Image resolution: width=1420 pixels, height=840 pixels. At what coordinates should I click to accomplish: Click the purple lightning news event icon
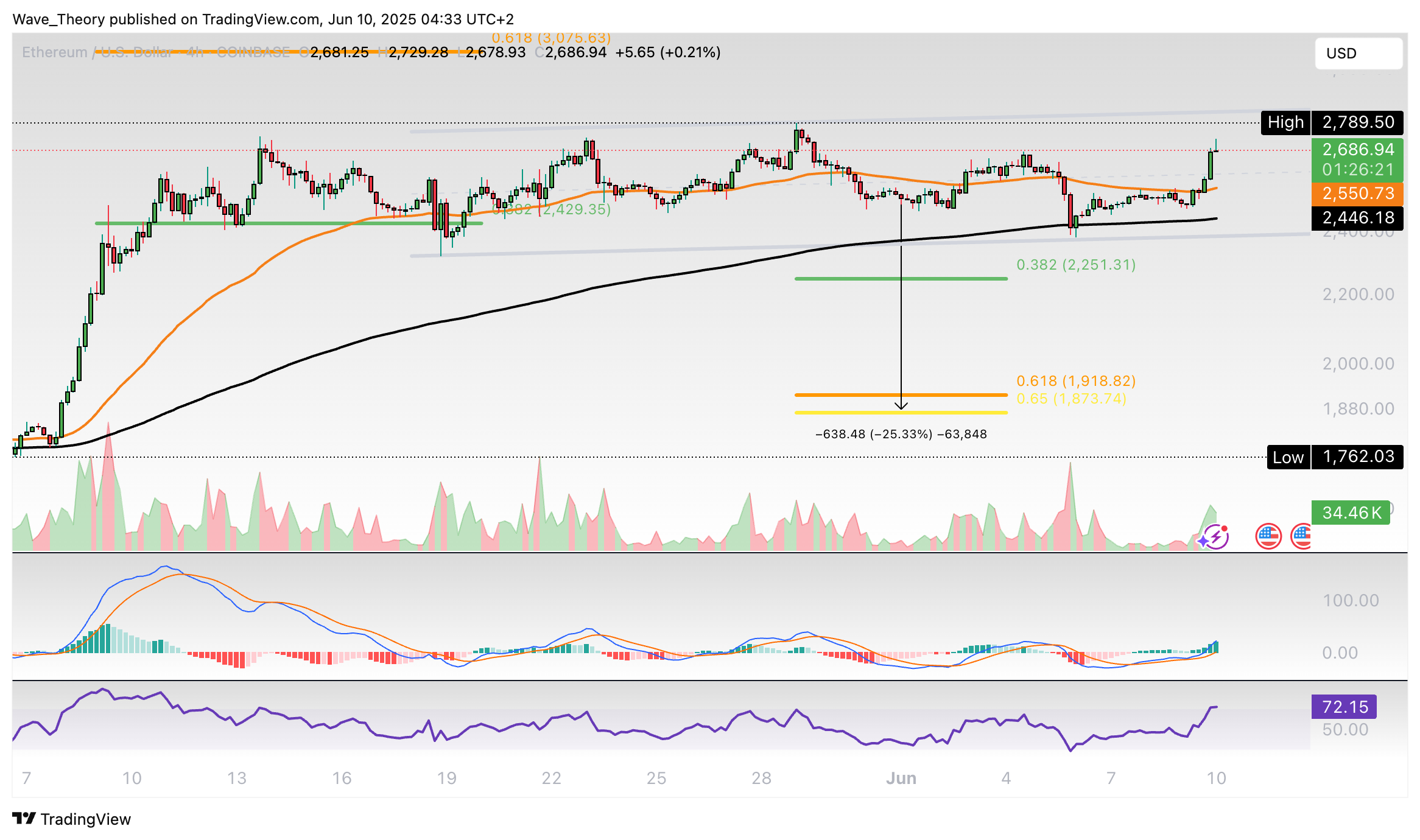1217,536
